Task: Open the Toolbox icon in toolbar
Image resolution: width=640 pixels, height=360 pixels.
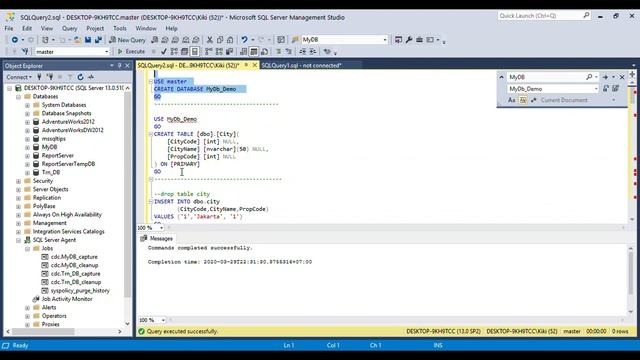Action: 419,40
